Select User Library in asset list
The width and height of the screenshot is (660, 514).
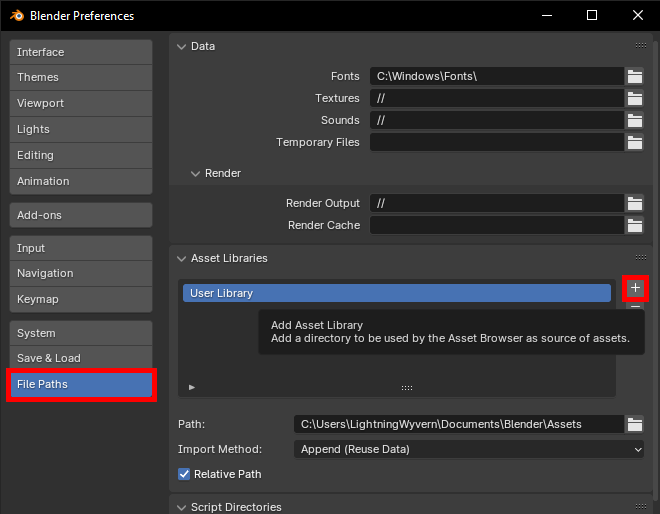397,293
